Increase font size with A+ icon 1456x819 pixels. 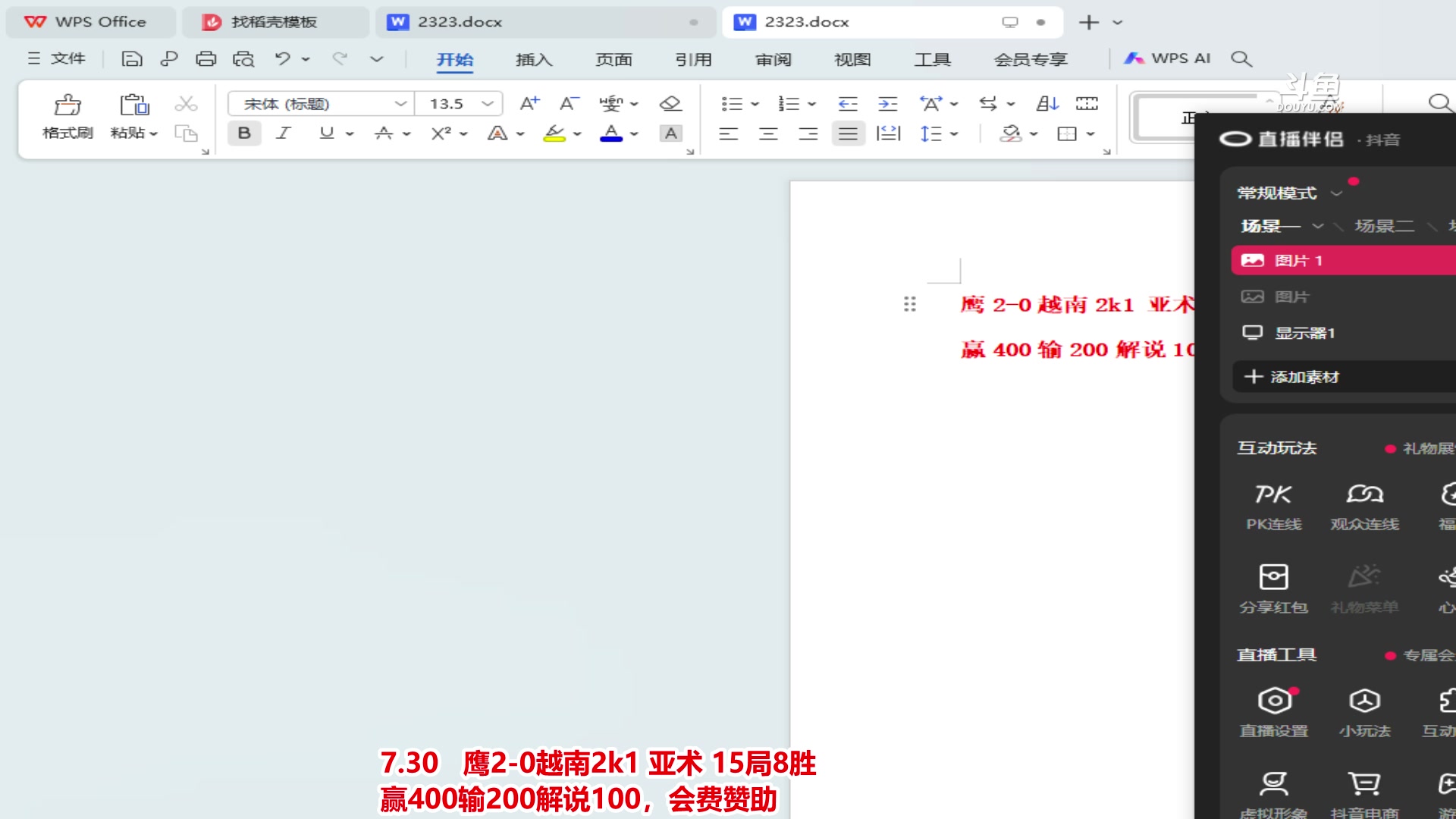point(529,103)
